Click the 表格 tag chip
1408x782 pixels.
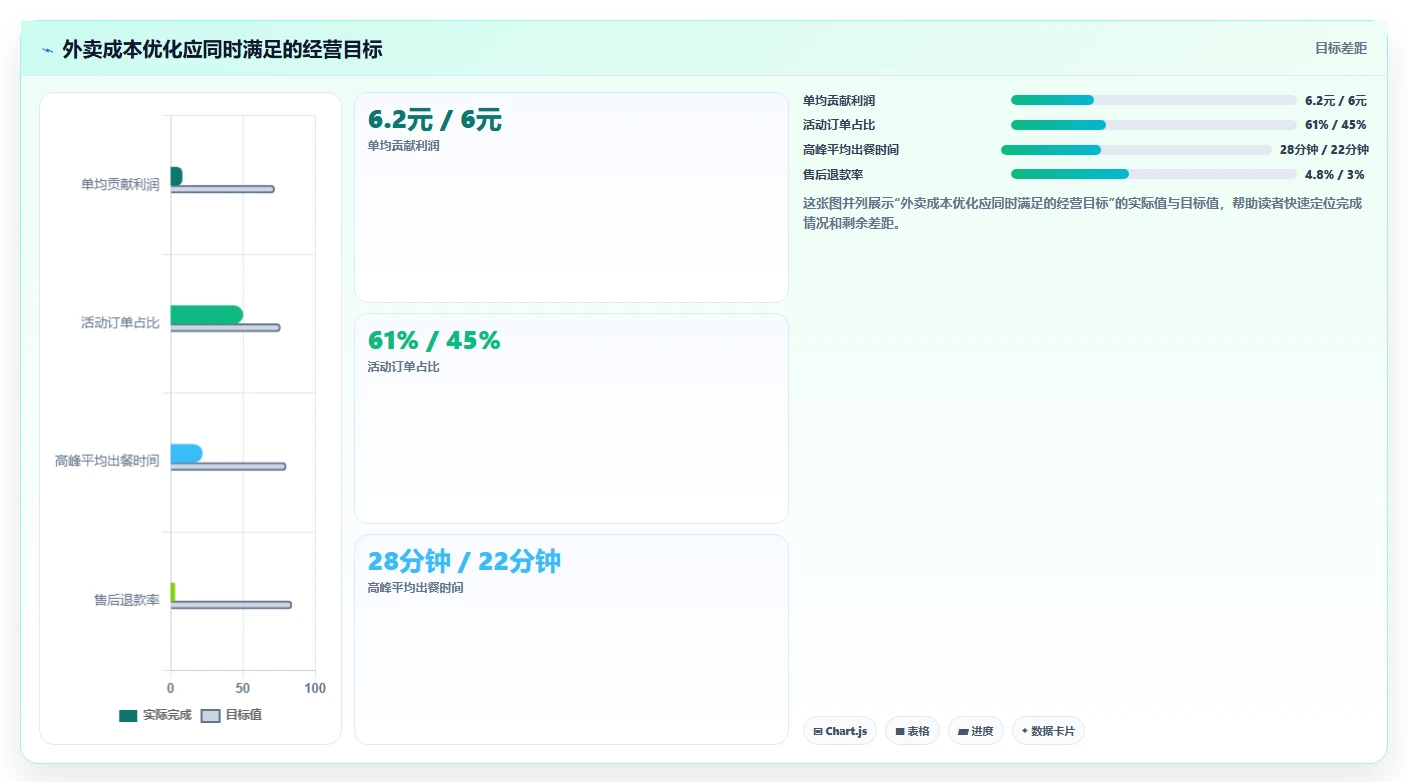pyautogui.click(x=912, y=731)
